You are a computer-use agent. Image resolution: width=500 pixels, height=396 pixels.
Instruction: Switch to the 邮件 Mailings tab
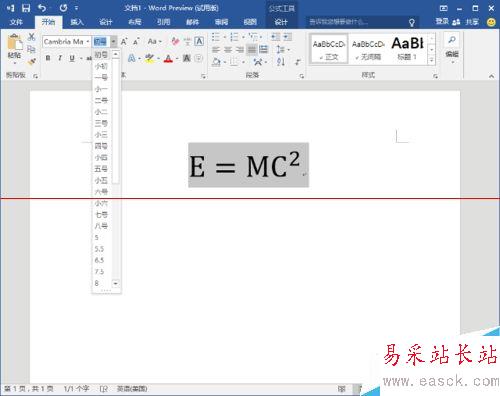pos(192,22)
